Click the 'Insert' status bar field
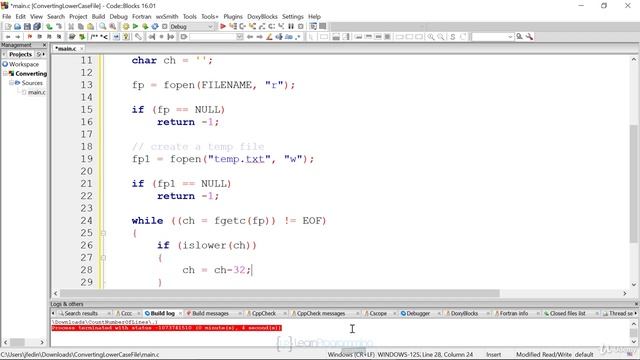 coord(493,355)
